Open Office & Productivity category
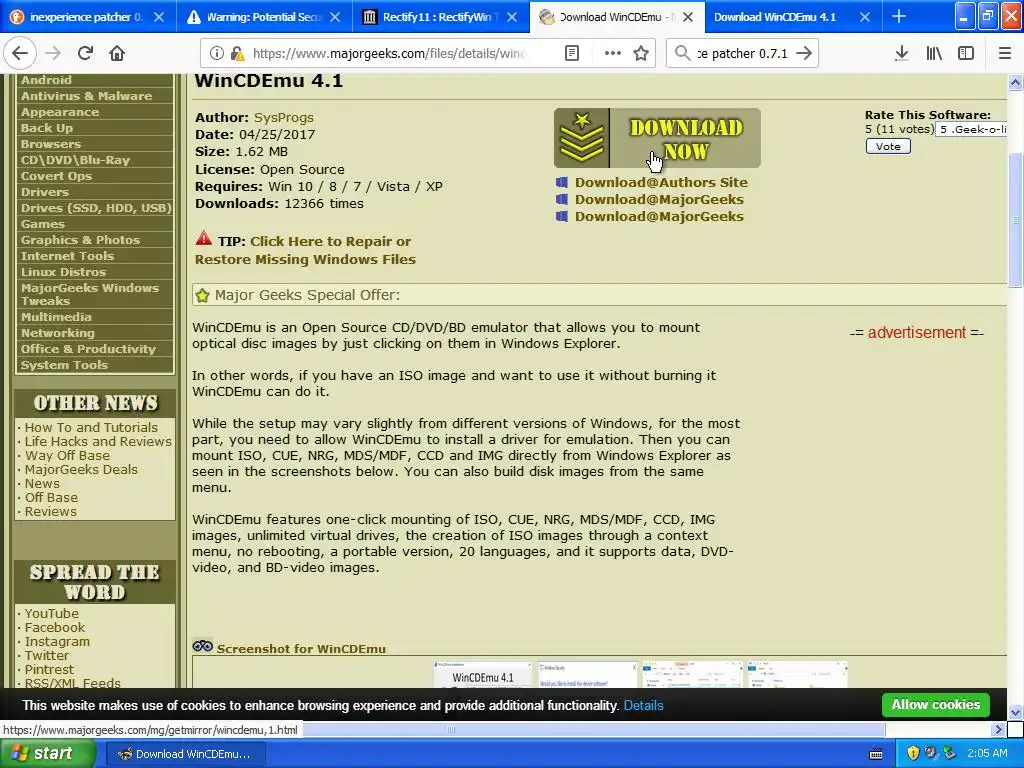The width and height of the screenshot is (1024, 768). tap(88, 349)
